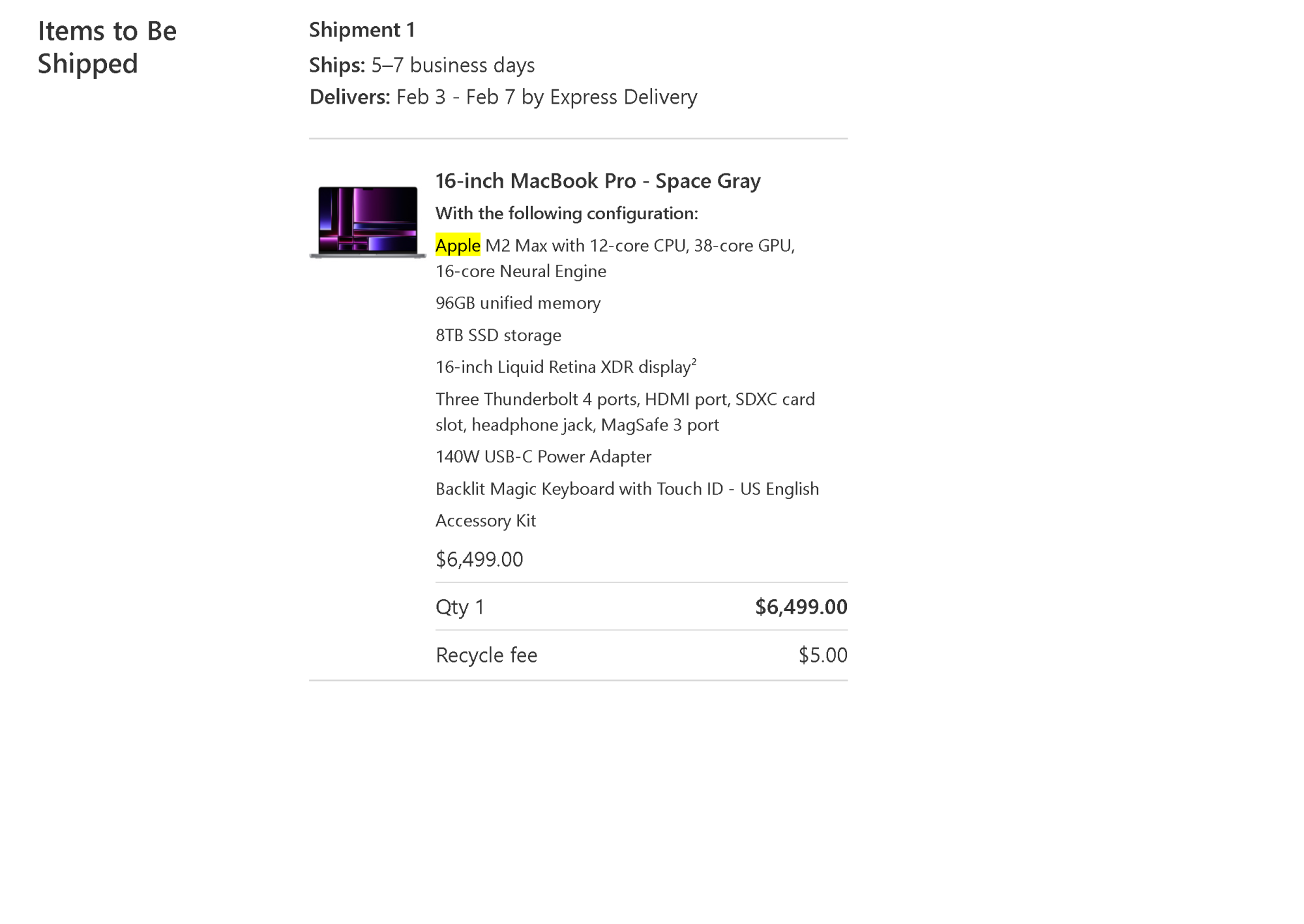Click the Items to Be Shipped heading
This screenshot has height=924, width=1304.
pyautogui.click(x=107, y=47)
